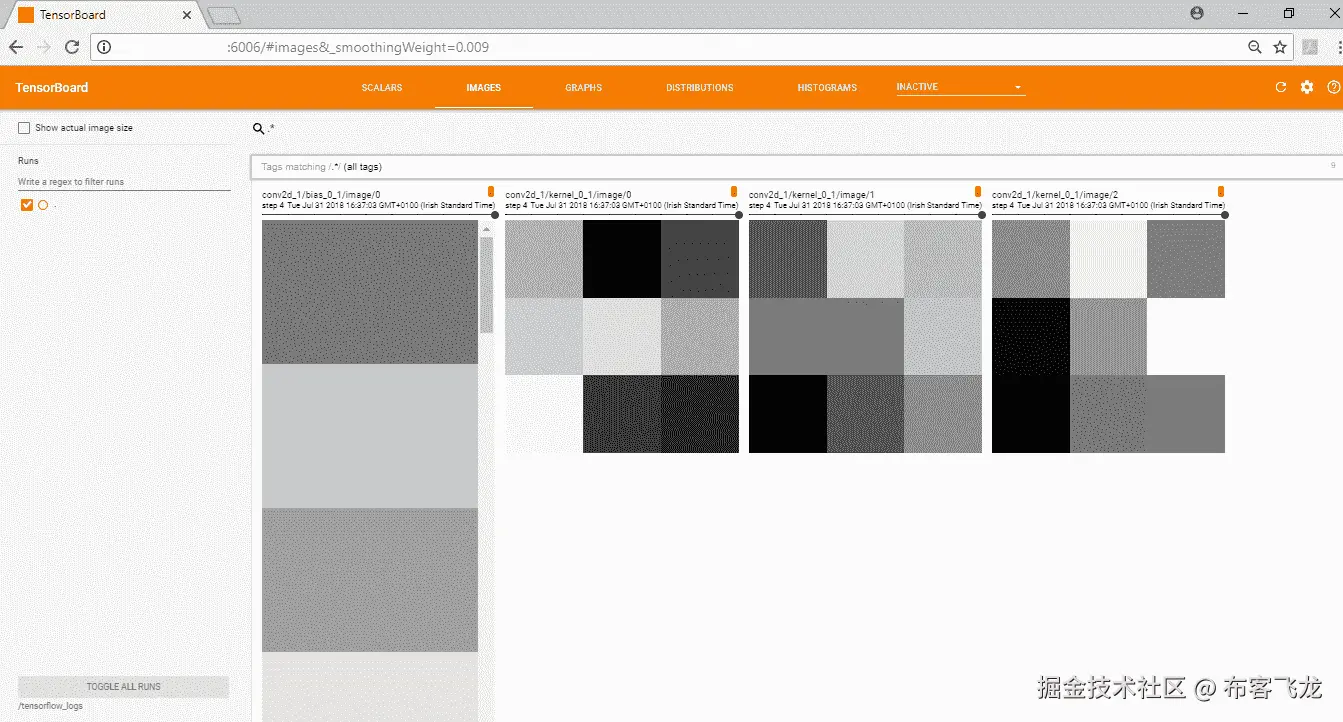Collapse the Tags matching all tags section
Viewport: 1343px width, 722px height.
(x=796, y=167)
